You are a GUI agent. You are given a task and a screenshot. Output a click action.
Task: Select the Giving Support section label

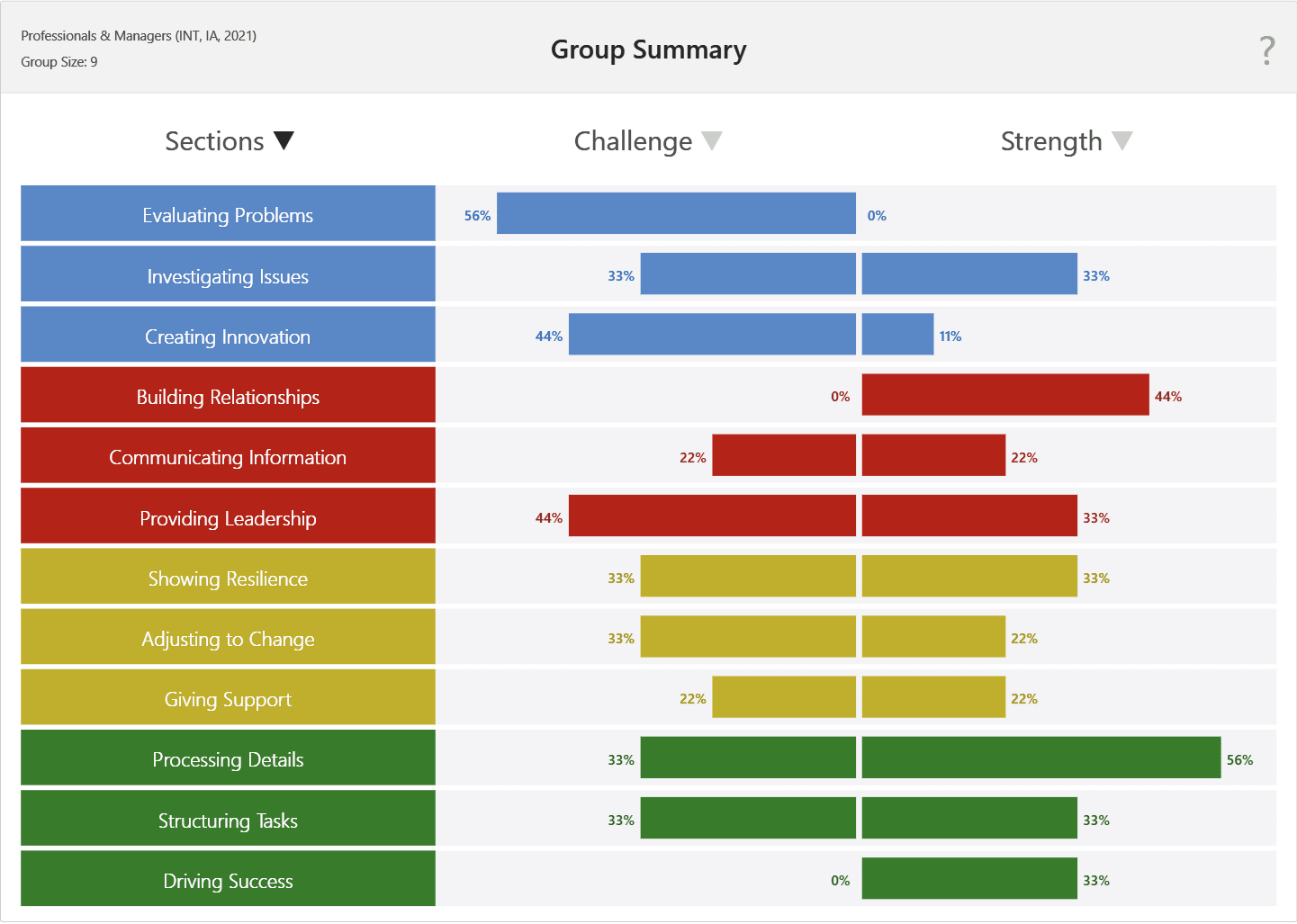(x=227, y=698)
